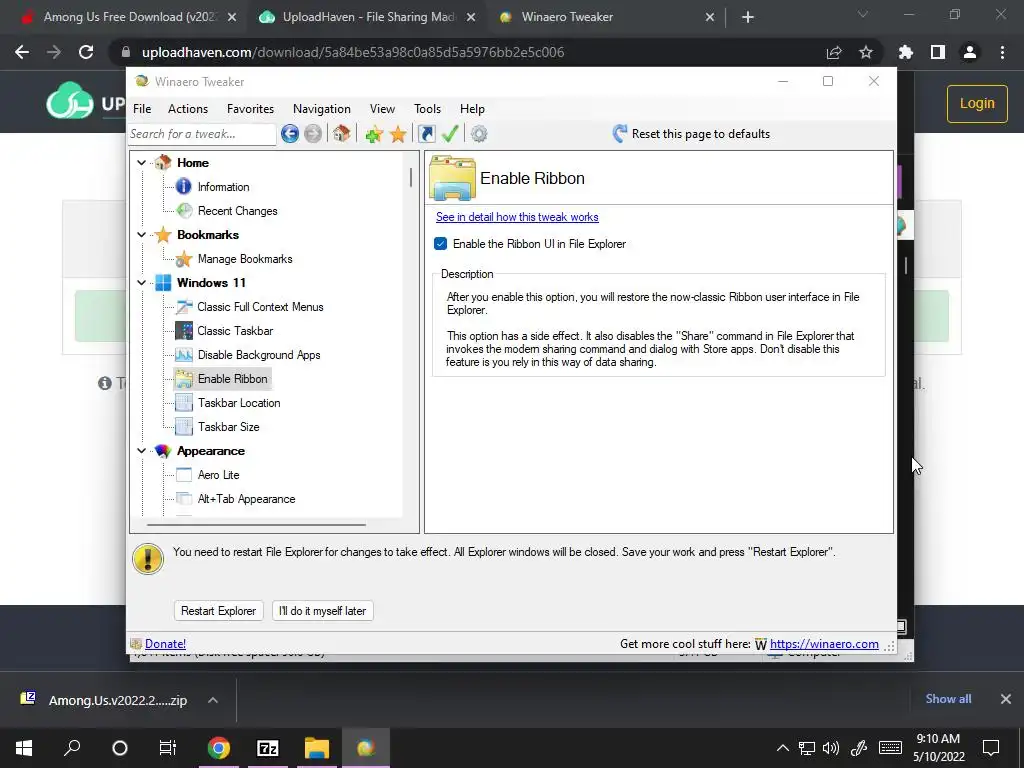The width and height of the screenshot is (1024, 768).
Task: Open the Actions menu
Action: [187, 109]
